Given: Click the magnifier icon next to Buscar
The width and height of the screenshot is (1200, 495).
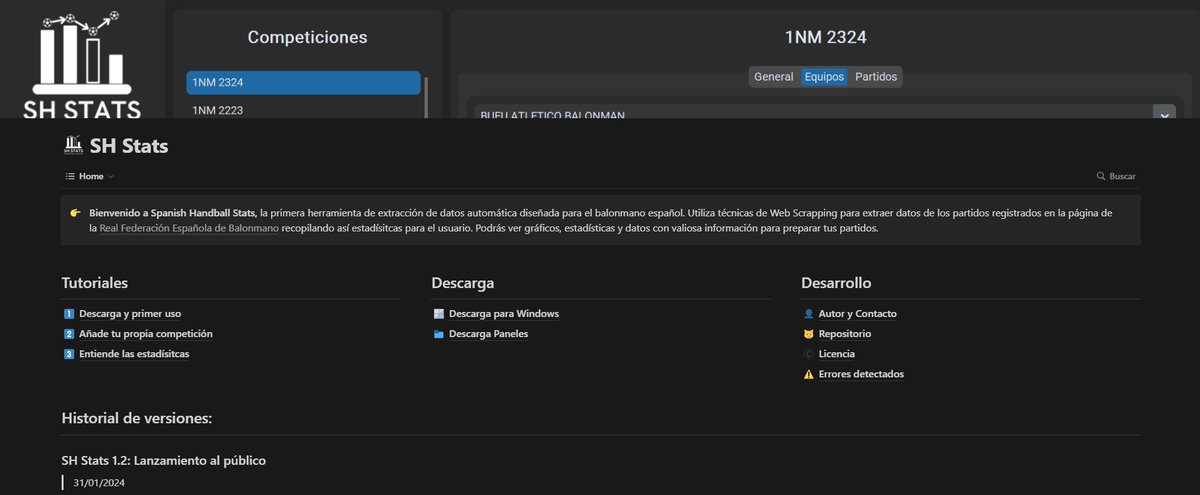Looking at the screenshot, I should point(1101,176).
